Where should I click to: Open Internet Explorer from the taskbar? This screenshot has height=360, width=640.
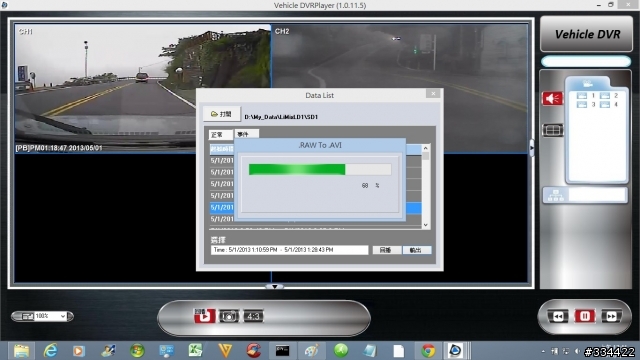pos(50,351)
